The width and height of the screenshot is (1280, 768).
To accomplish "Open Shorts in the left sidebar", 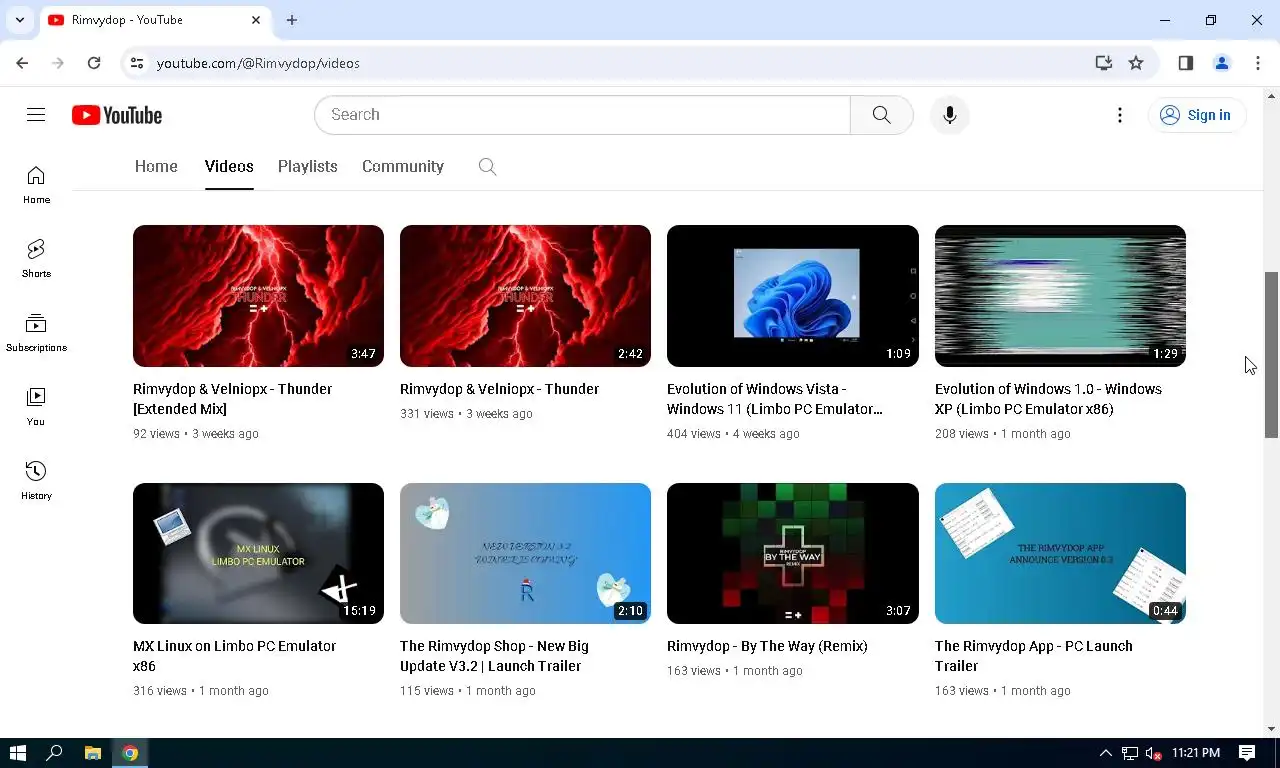I will click(36, 259).
